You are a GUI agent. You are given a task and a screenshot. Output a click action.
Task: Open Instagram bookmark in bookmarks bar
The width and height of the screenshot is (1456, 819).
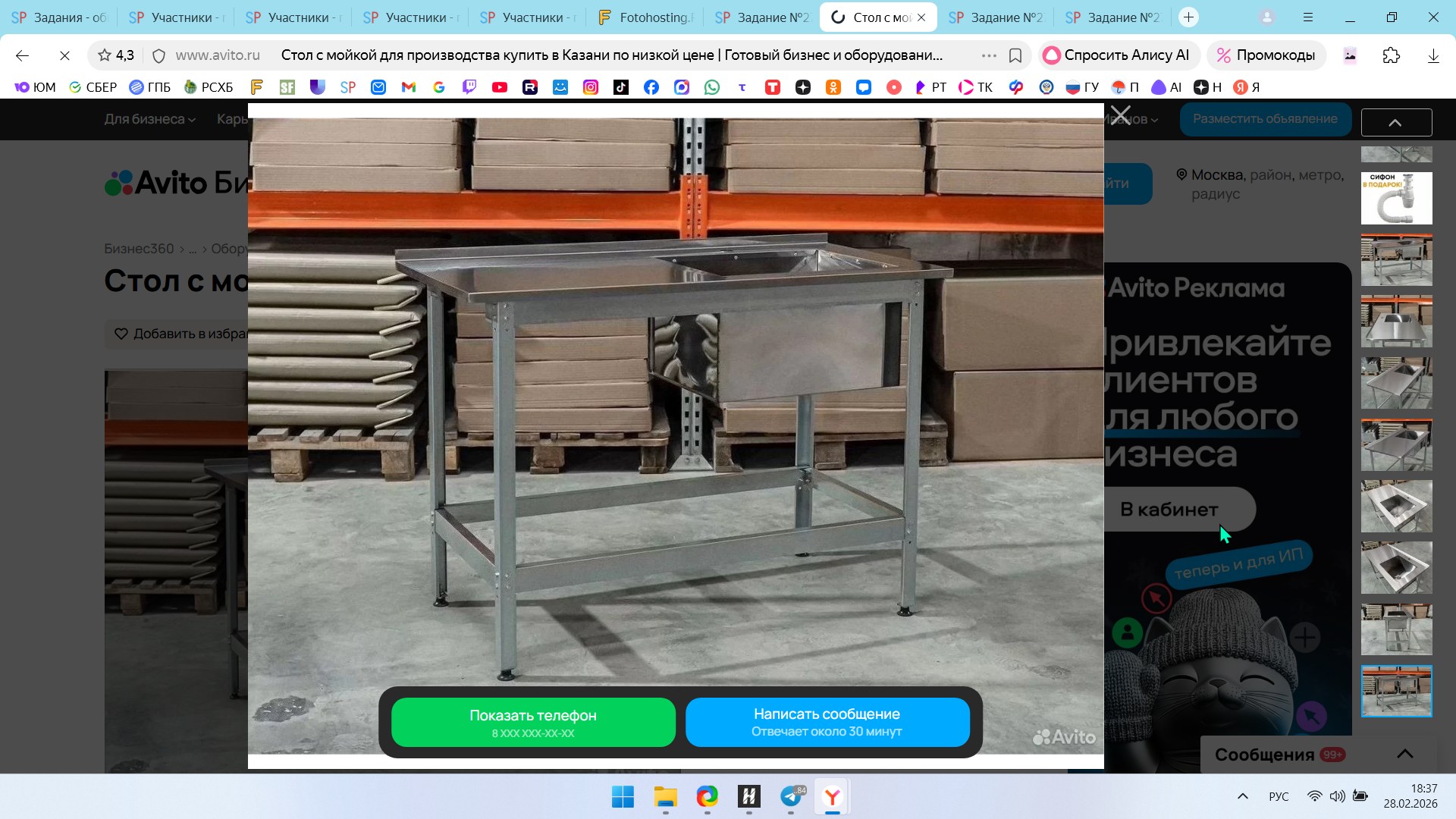[591, 87]
